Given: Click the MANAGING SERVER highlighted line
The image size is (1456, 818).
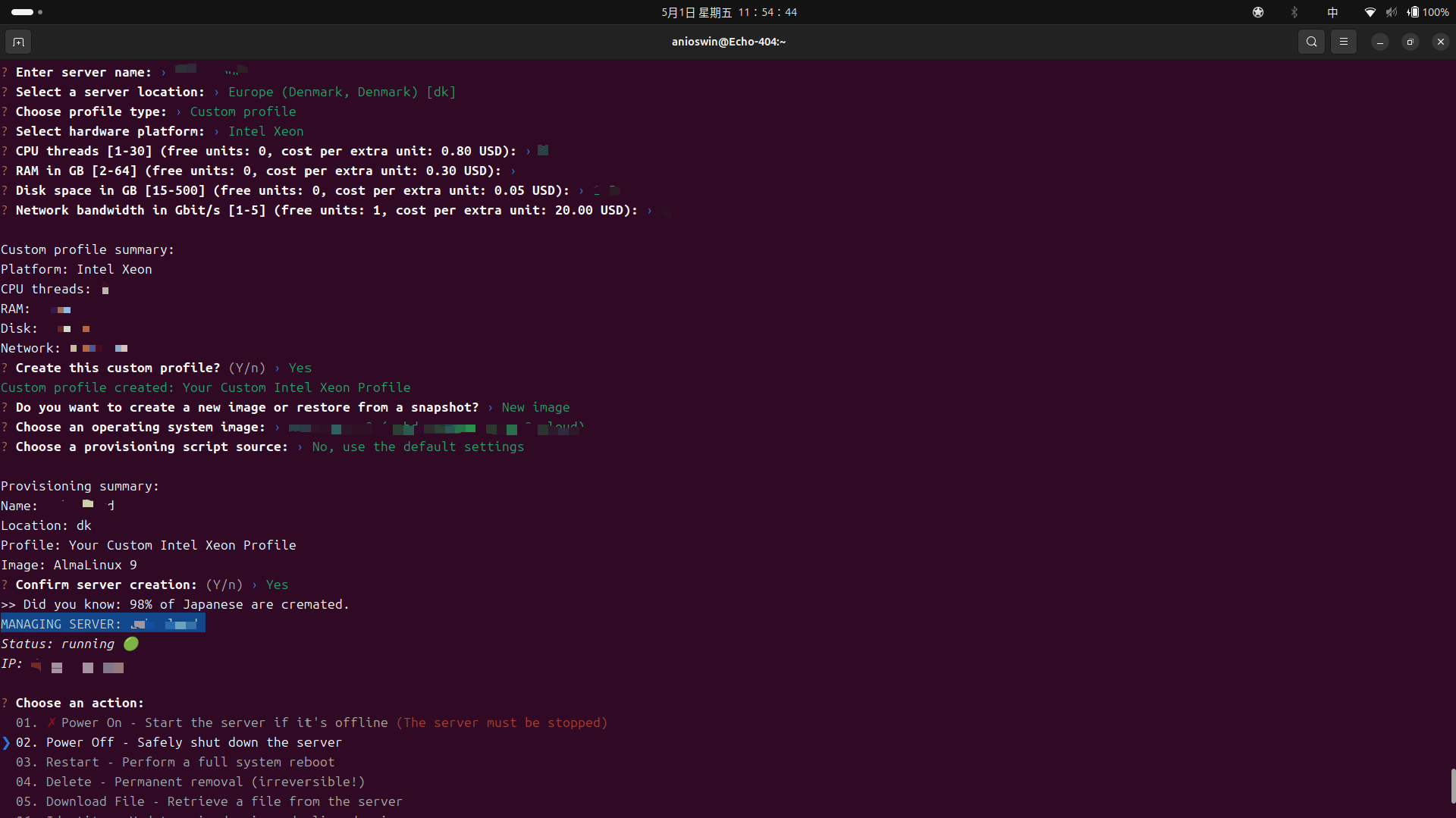Looking at the screenshot, I should pyautogui.click(x=102, y=624).
